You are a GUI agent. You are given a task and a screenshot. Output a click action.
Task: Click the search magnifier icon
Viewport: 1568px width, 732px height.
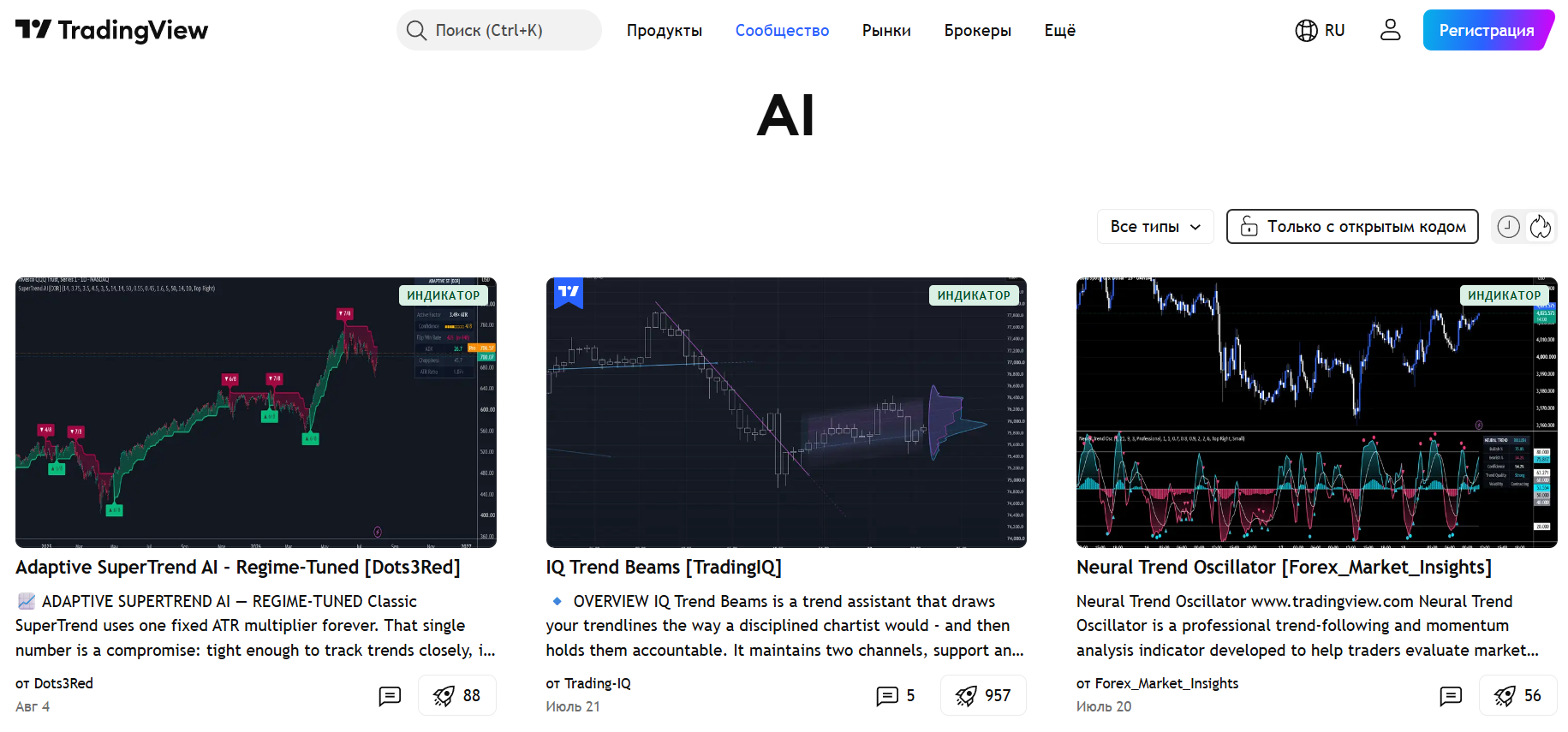416,31
